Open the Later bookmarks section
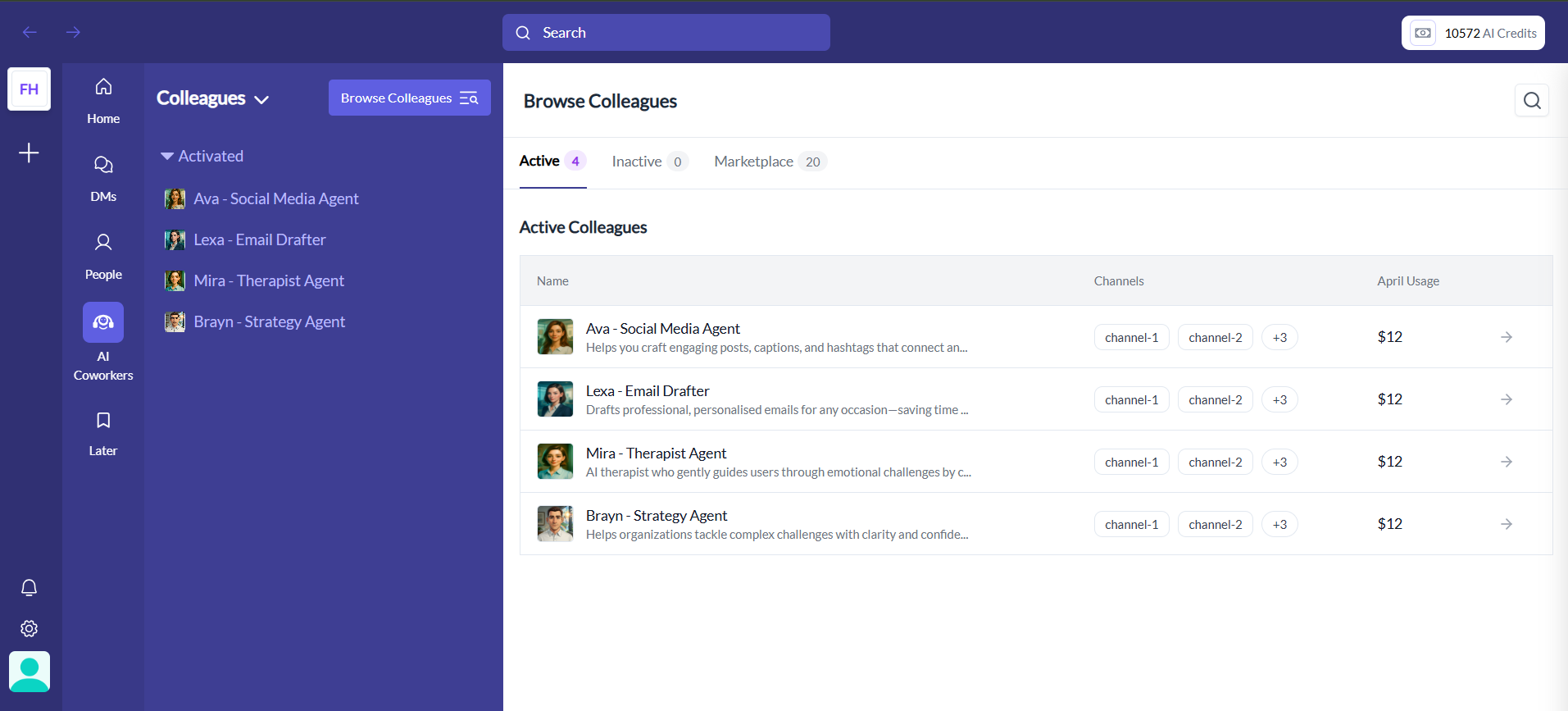This screenshot has height=711, width=1568. tap(103, 433)
